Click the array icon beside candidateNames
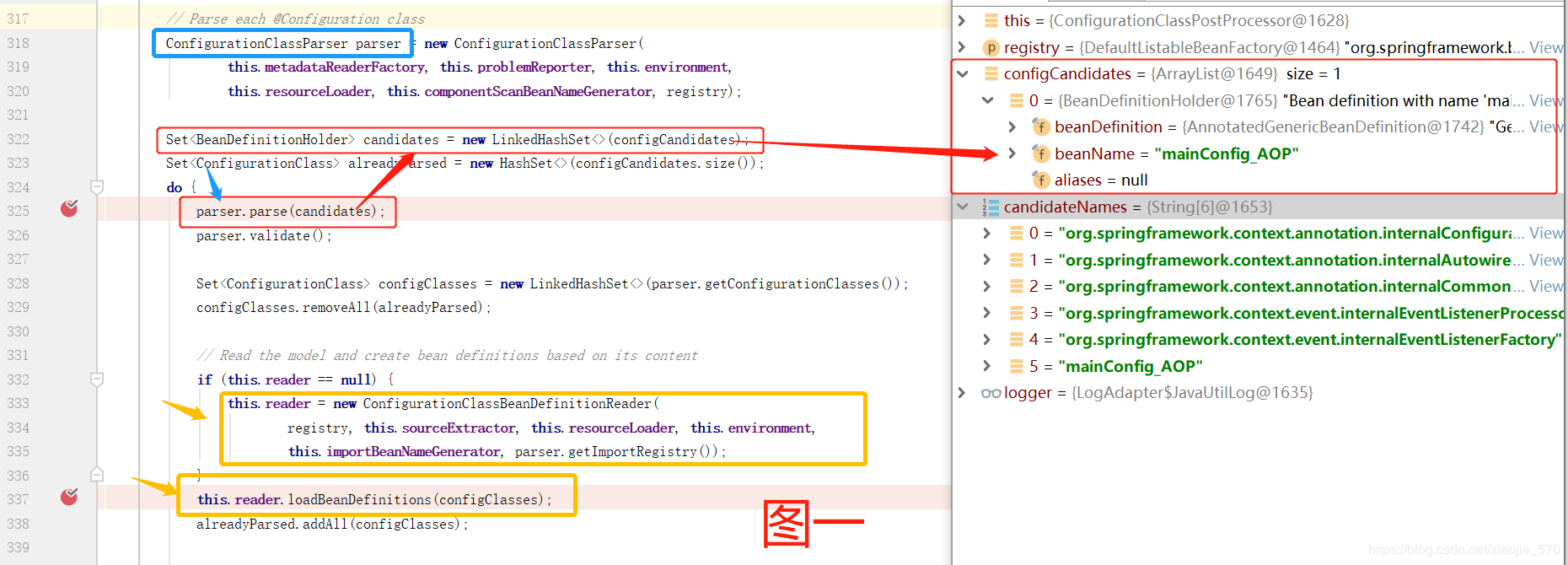 pyautogui.click(x=991, y=207)
